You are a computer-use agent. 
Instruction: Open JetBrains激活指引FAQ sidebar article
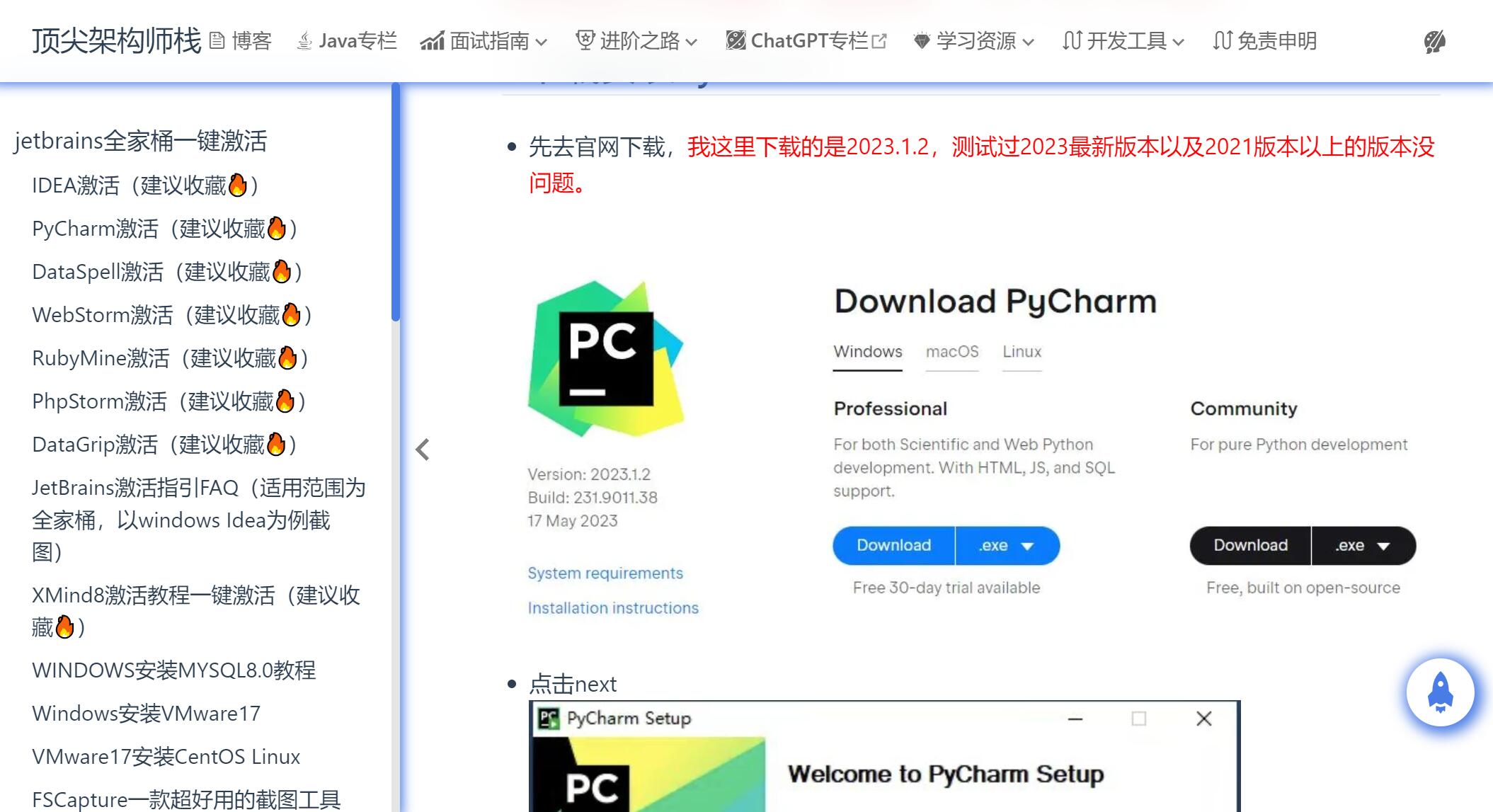point(199,520)
